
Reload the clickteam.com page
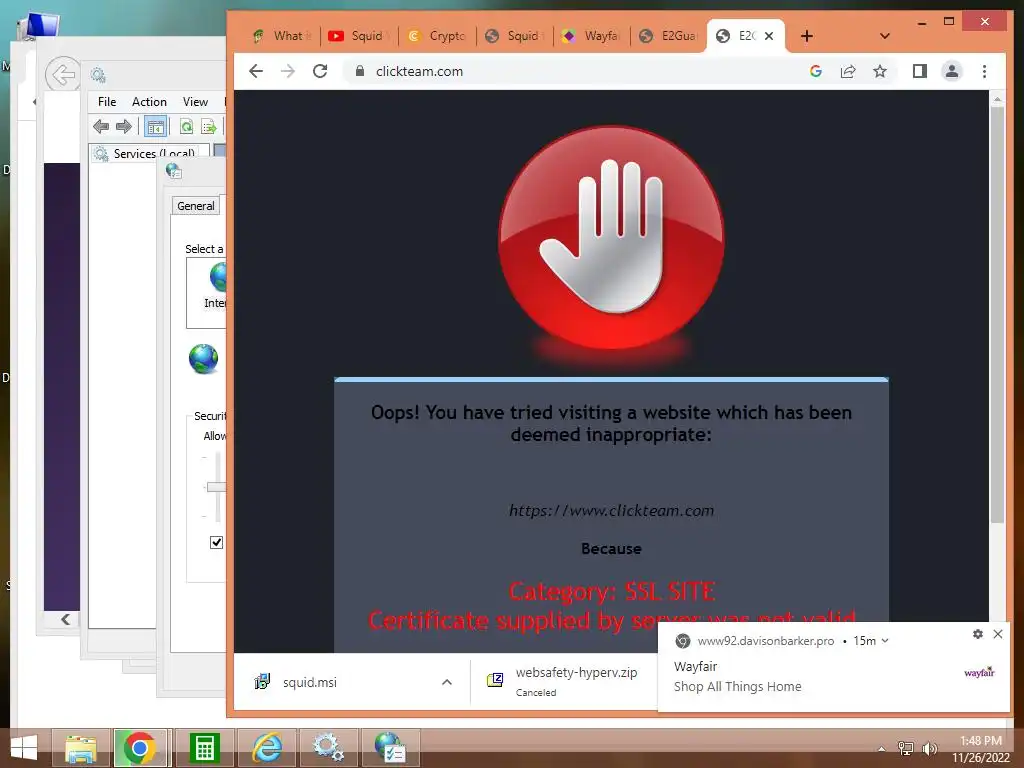coord(320,71)
